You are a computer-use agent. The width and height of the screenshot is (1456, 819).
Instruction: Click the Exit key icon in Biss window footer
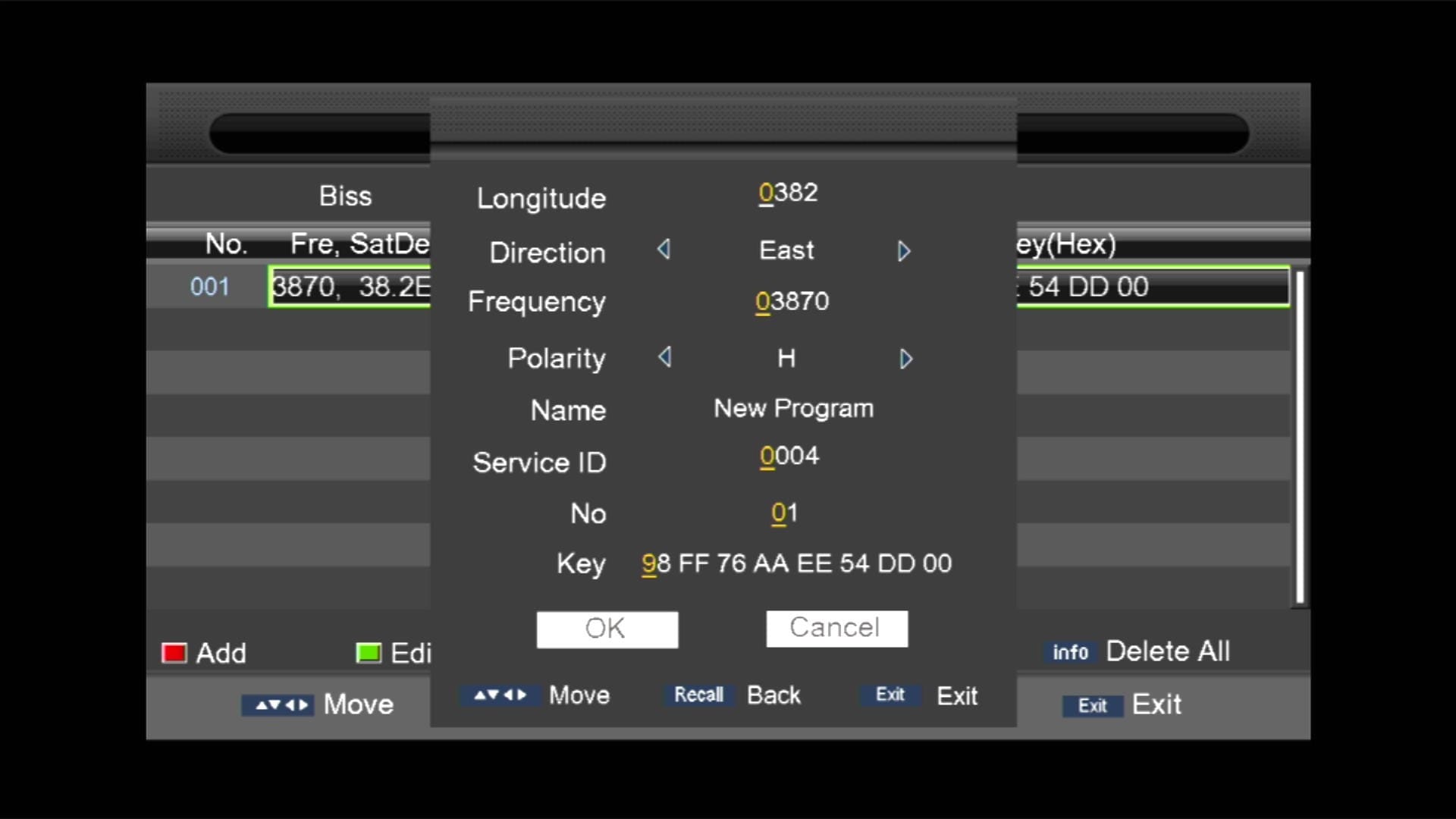[x=1092, y=706]
